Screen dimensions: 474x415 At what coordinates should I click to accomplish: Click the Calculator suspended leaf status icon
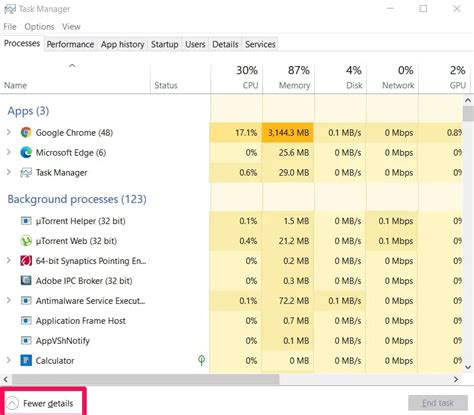(201, 360)
